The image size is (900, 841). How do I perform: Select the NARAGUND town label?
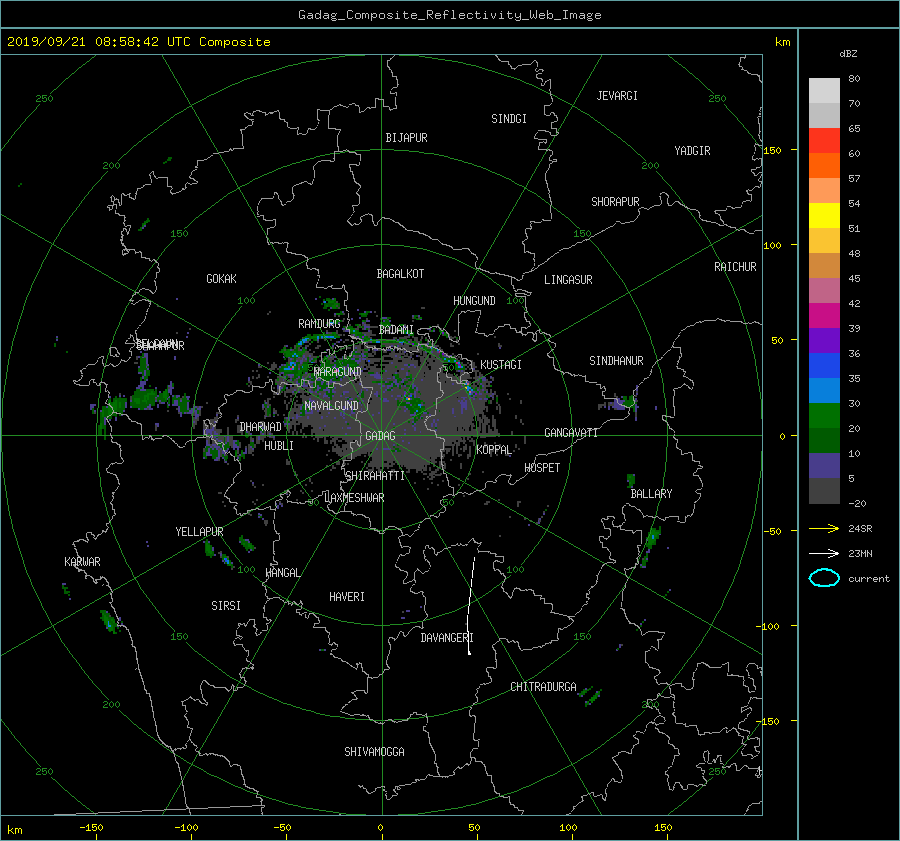338,372
